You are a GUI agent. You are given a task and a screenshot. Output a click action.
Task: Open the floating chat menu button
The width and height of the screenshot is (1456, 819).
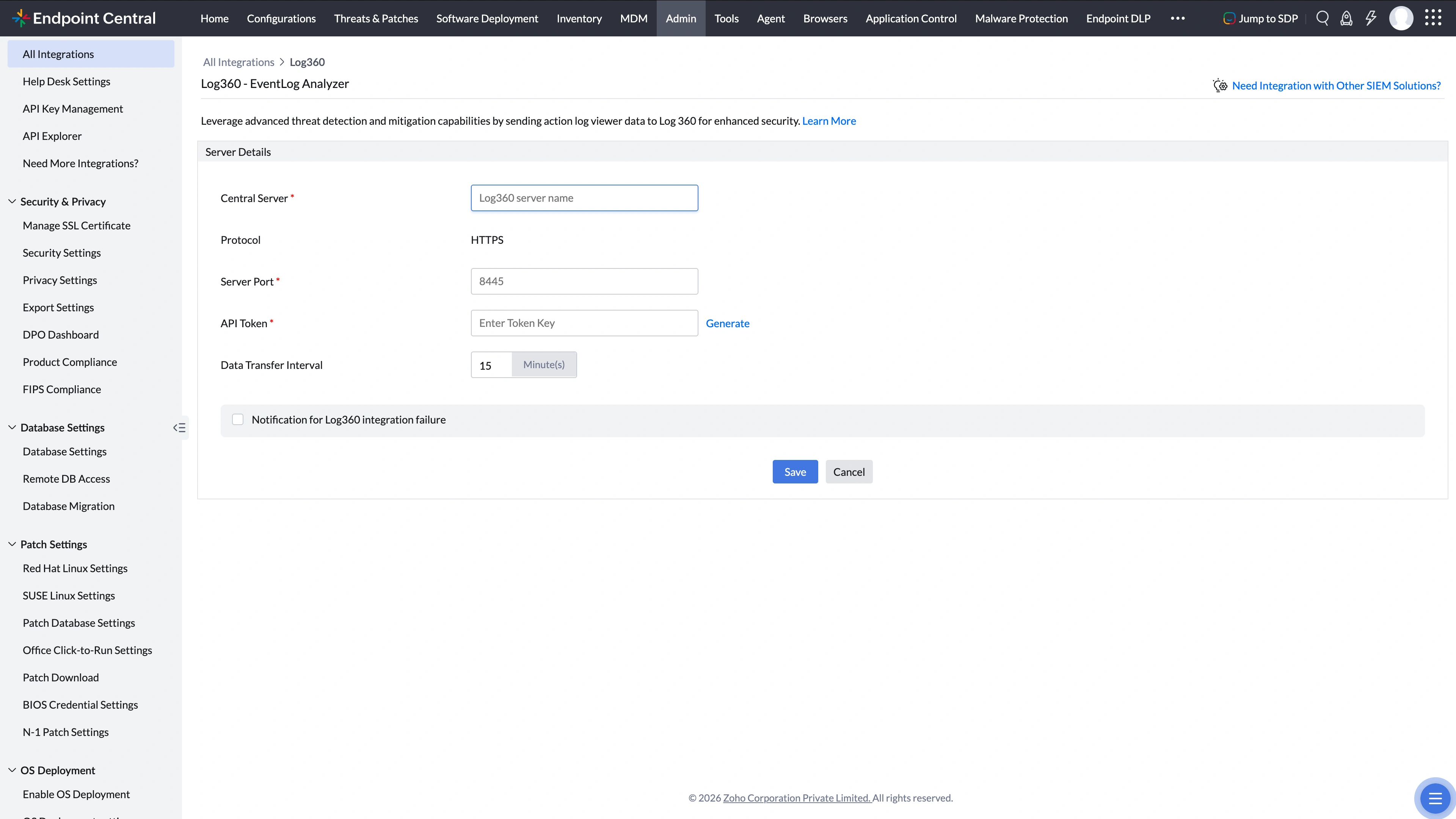click(1434, 798)
